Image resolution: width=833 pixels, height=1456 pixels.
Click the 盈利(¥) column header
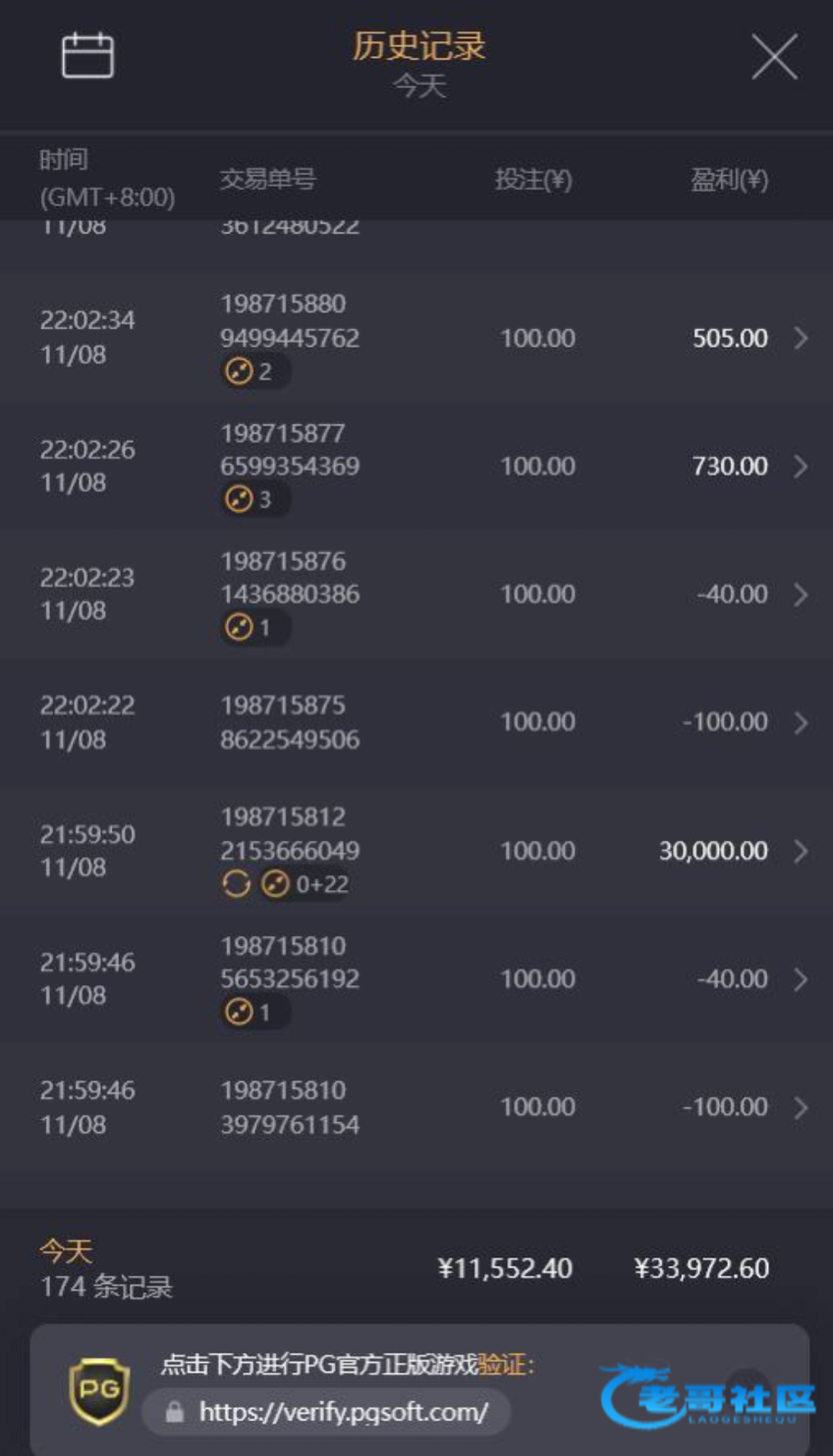[729, 179]
